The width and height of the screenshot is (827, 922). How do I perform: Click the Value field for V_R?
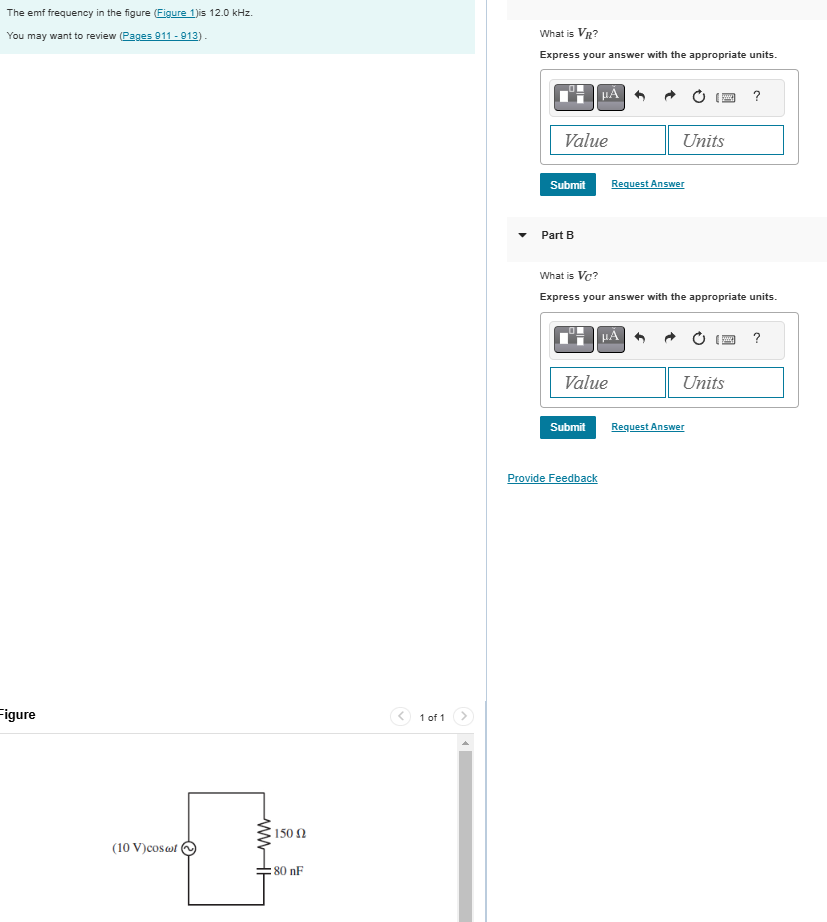point(608,140)
